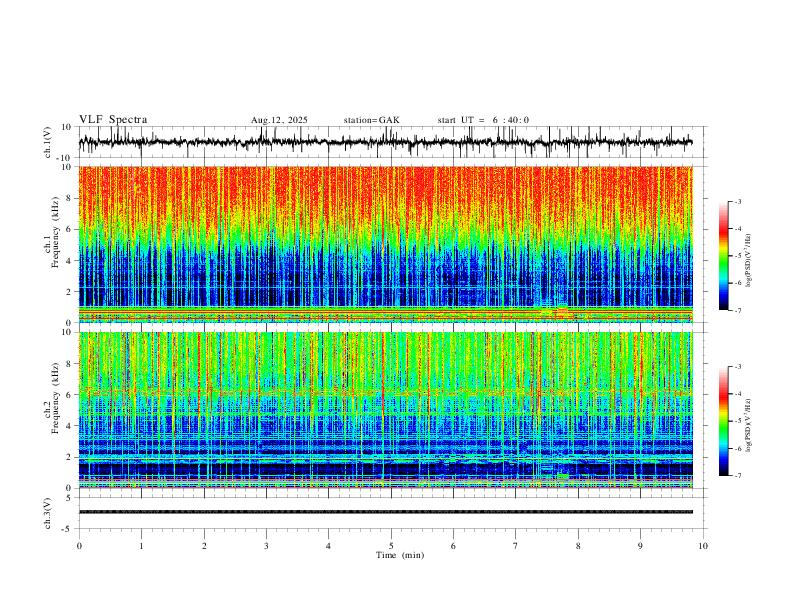Select the "start UT = 6 :40: 0" text
Viewport: 792px width, 612px height.
(x=483, y=120)
